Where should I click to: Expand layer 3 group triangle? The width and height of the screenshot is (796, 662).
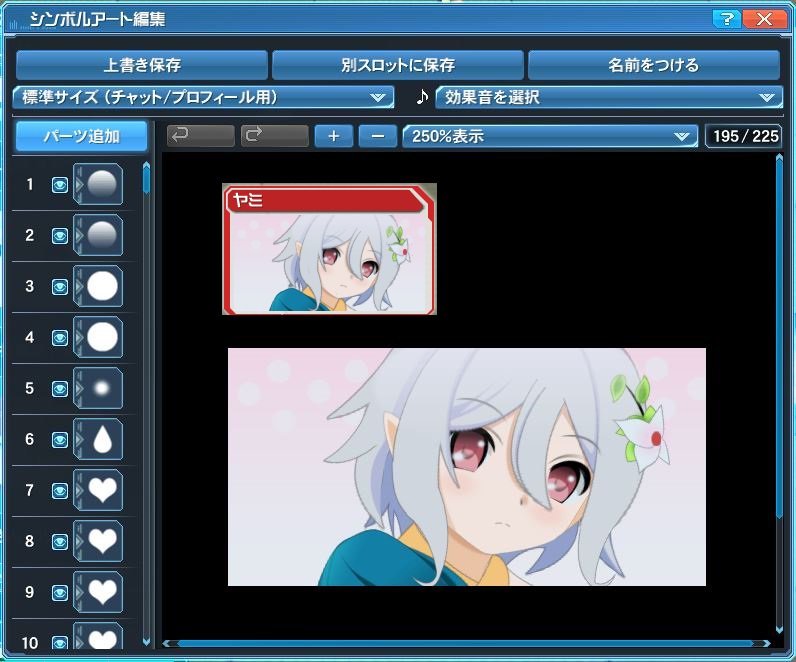click(x=79, y=286)
